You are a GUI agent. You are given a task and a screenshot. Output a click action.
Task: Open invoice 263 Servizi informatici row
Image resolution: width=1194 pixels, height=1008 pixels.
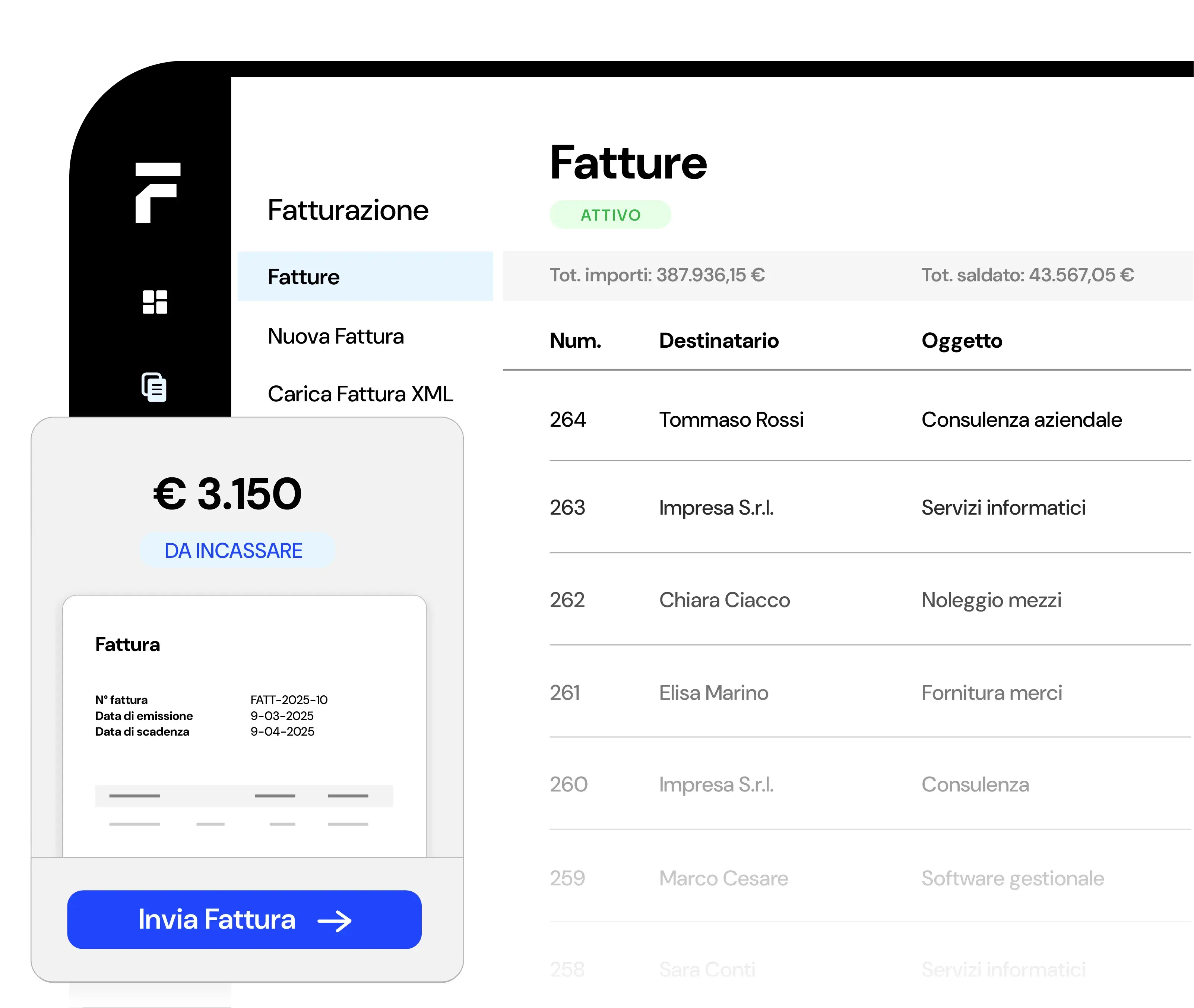(x=870, y=508)
